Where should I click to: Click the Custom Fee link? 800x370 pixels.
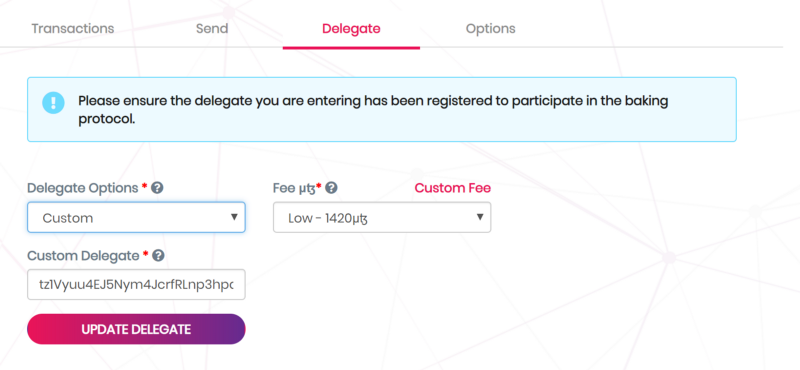point(453,188)
